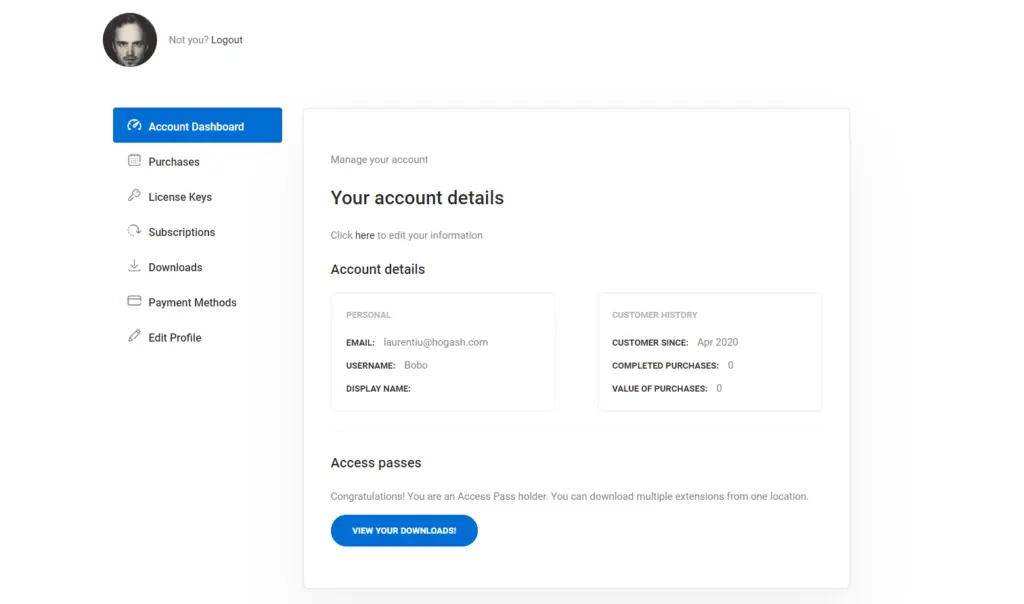Open the Subscriptions page
Screen dimensions: 1024x604
[197, 232]
